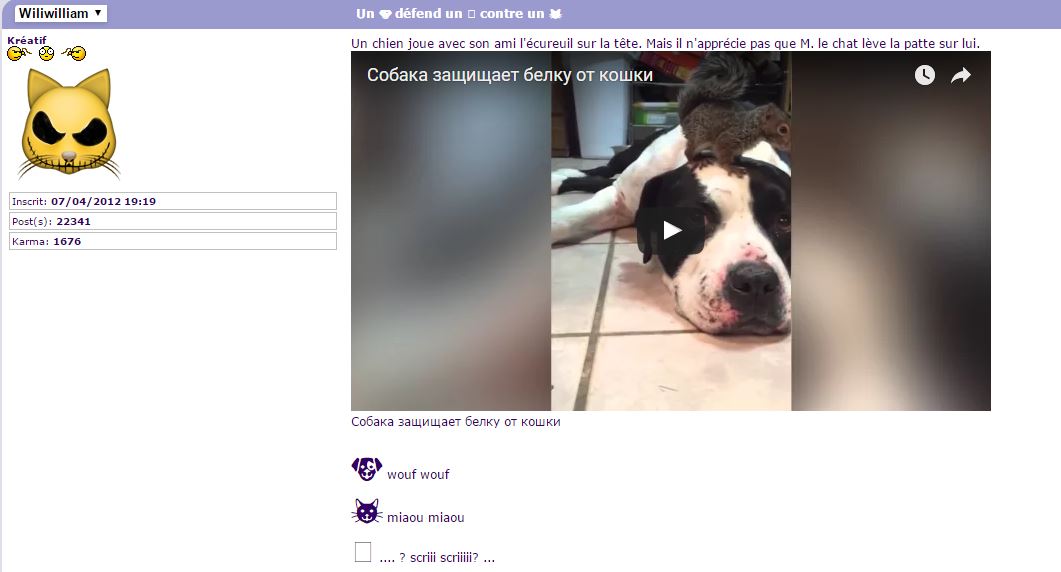Open the Wiliwilliam user dropdown
The image size is (1061, 572).
coord(61,13)
